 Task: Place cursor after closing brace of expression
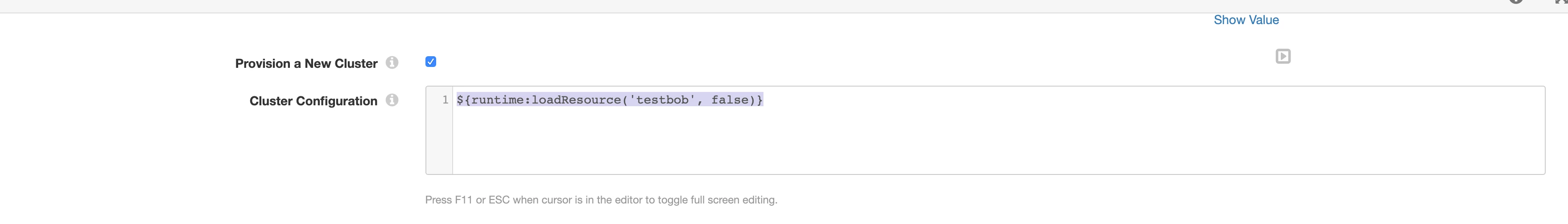[x=764, y=100]
